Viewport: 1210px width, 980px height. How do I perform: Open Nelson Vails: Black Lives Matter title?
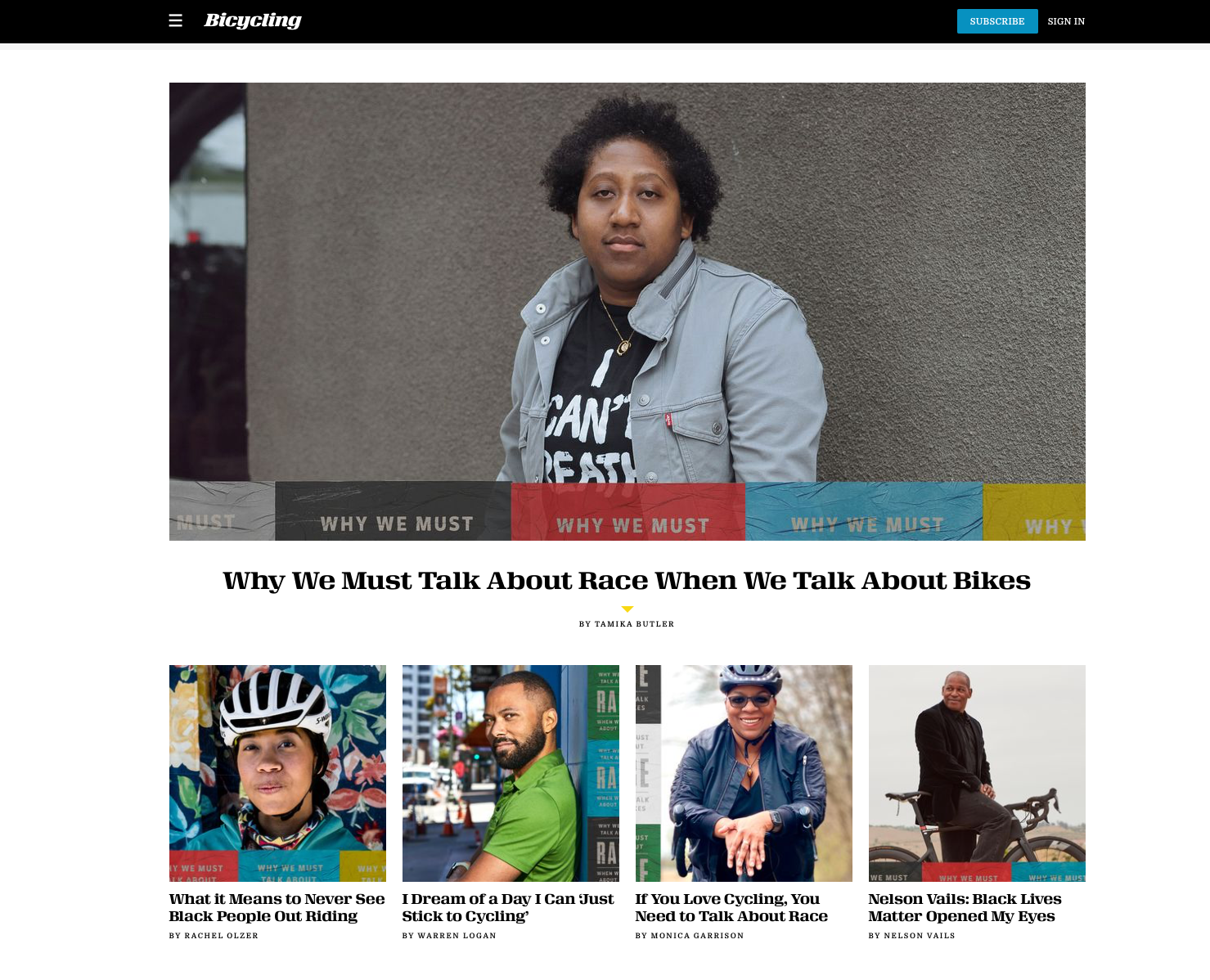pos(965,908)
